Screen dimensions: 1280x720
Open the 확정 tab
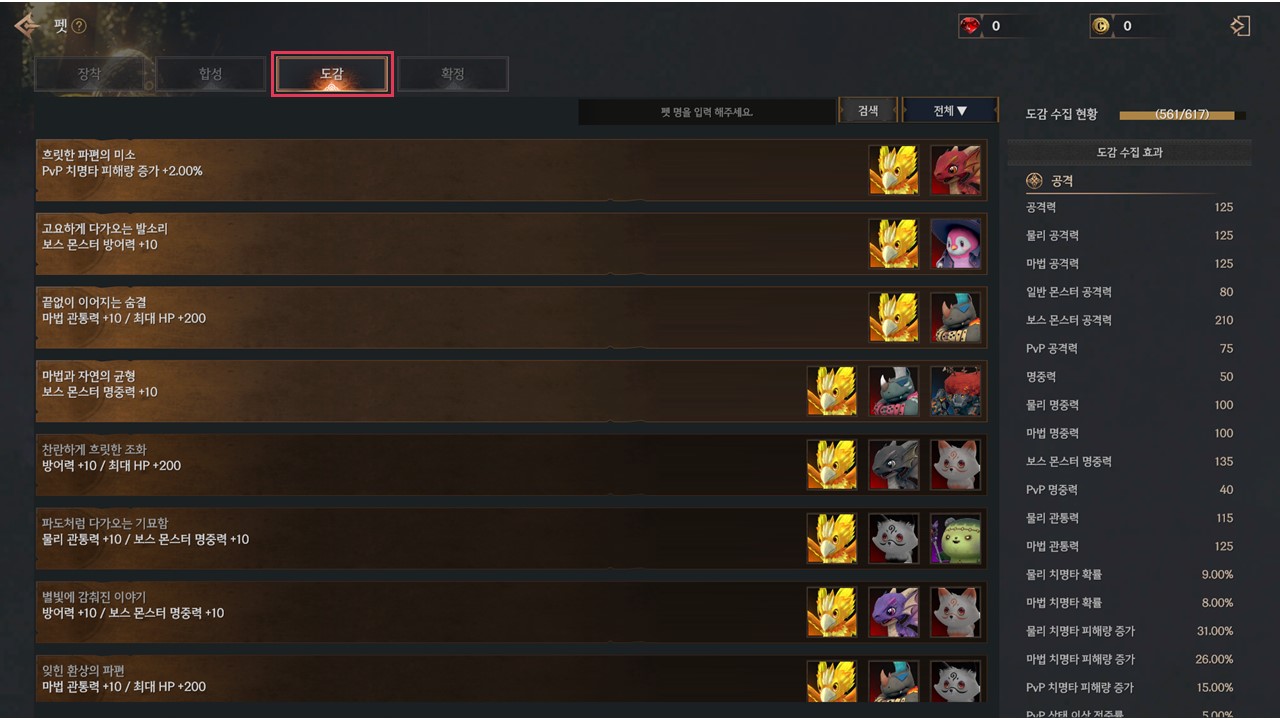tap(453, 74)
